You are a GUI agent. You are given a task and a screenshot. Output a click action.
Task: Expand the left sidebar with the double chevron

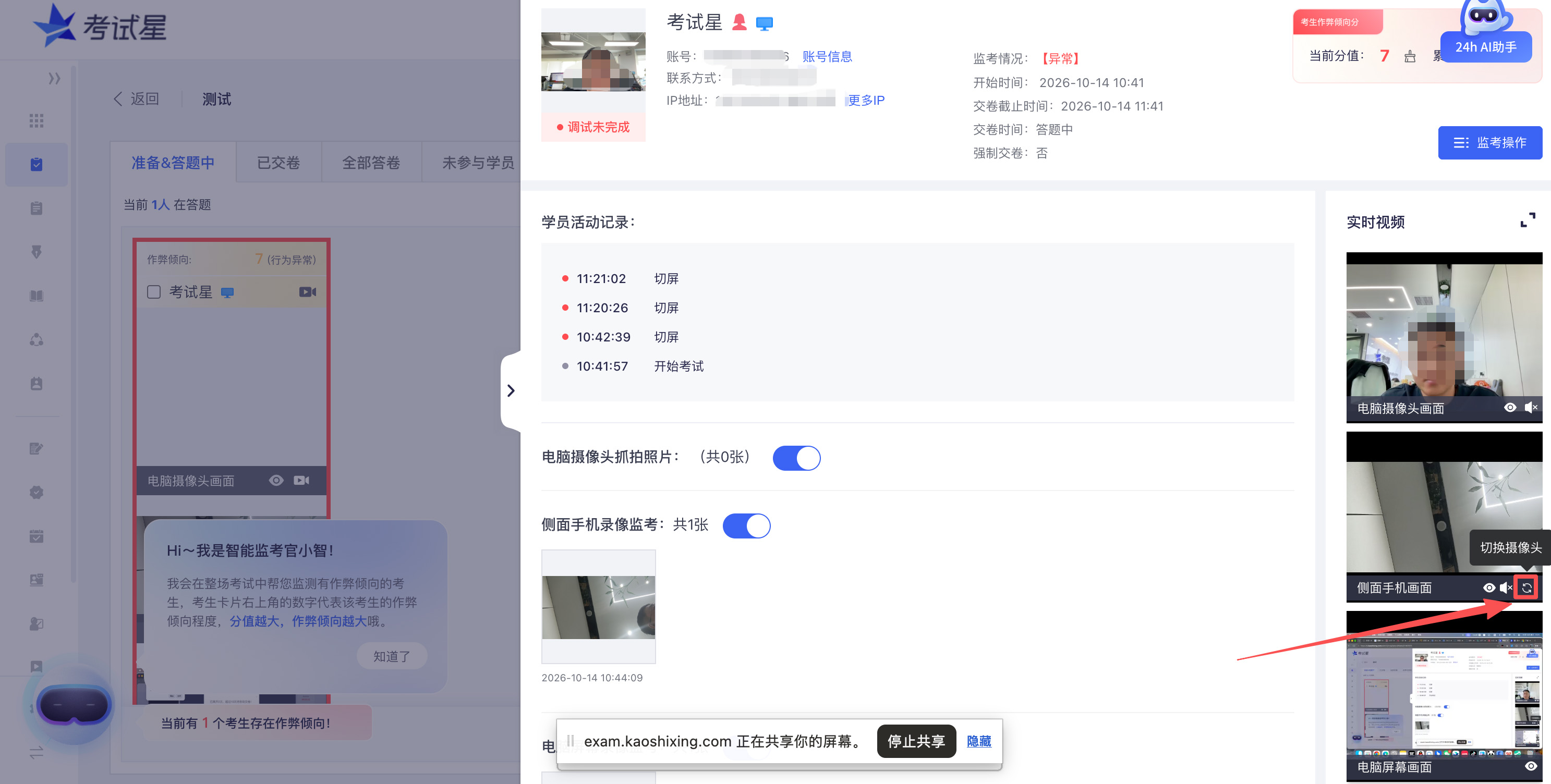point(54,78)
